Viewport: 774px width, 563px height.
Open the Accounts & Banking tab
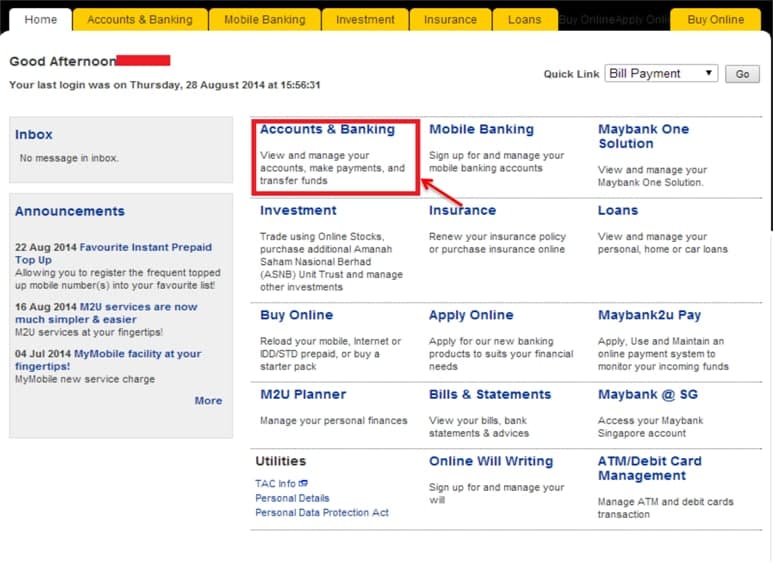(x=140, y=20)
